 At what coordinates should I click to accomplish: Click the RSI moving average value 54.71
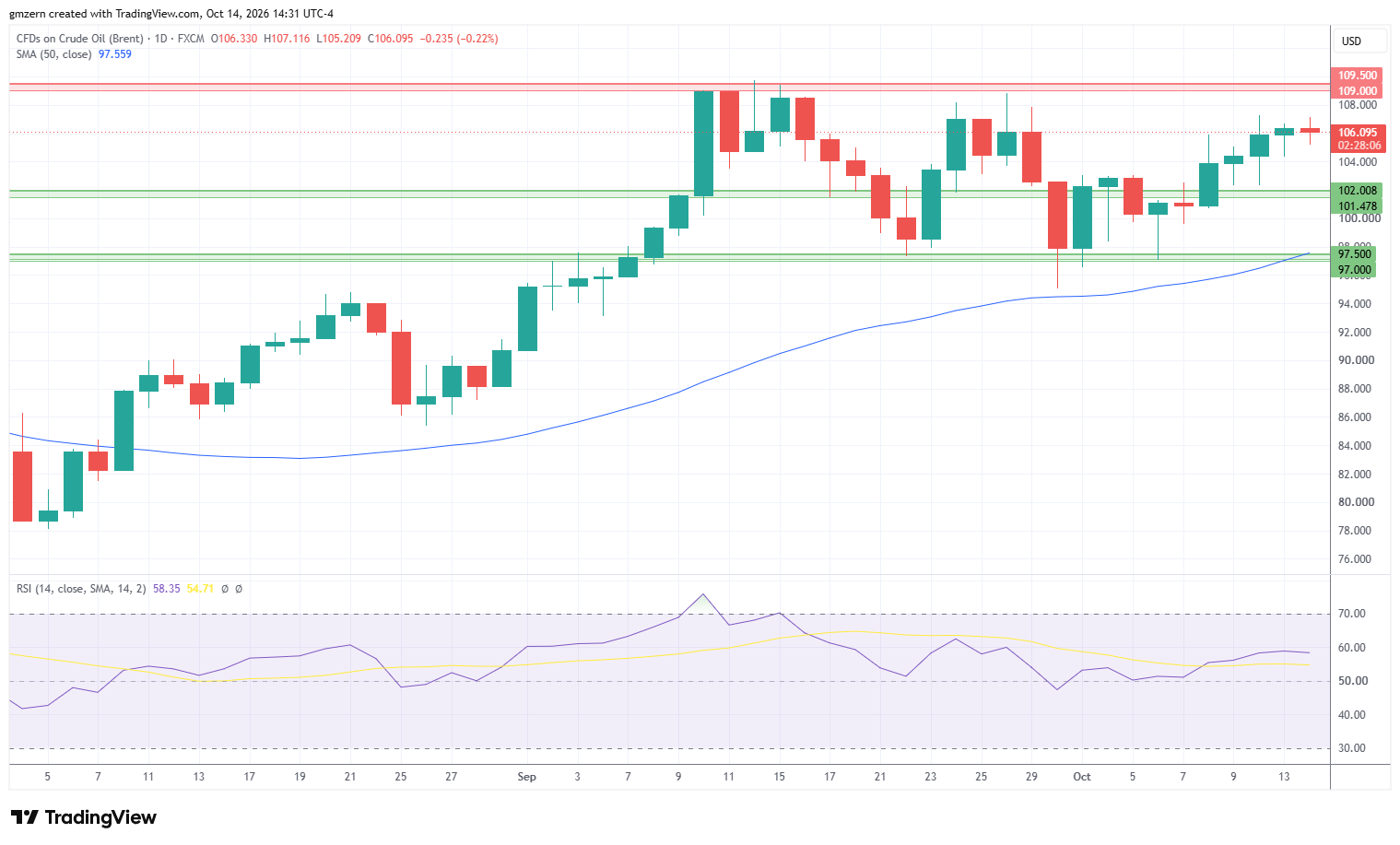[200, 589]
